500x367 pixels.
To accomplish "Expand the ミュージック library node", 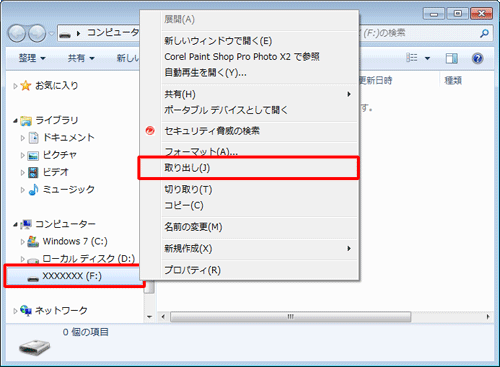I will click(x=22, y=190).
